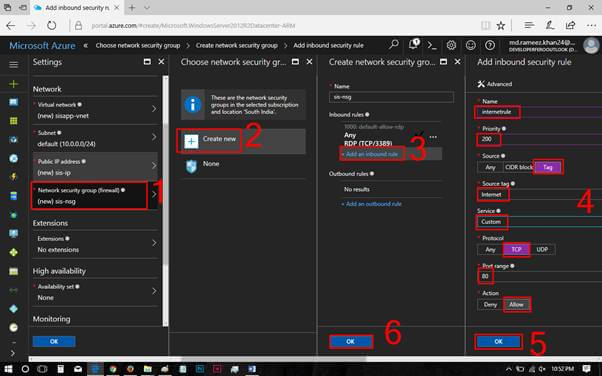Viewport: 602px width, 376px height.
Task: Refresh the browser page
Action: [x=51, y=26]
